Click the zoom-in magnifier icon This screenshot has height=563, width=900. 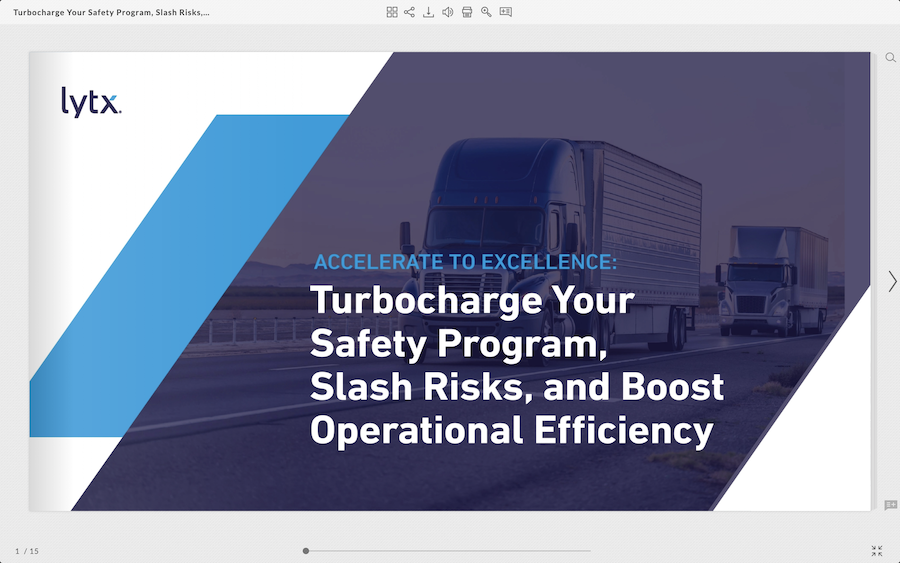click(x=486, y=12)
